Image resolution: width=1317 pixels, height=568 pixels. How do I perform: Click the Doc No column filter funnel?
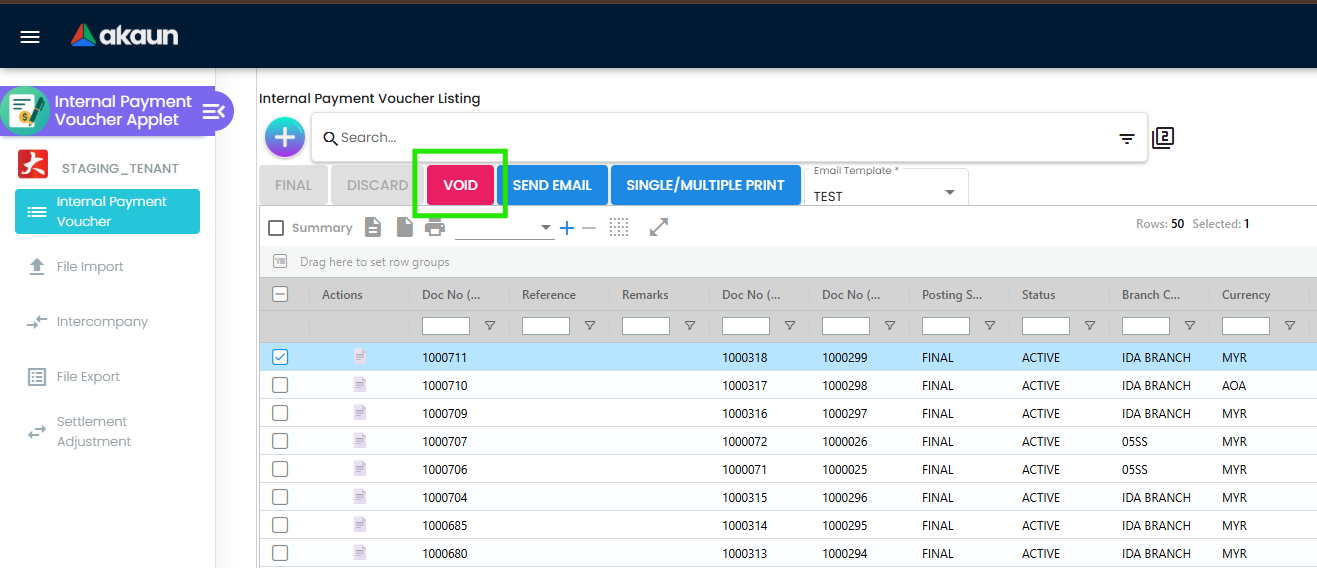(490, 326)
